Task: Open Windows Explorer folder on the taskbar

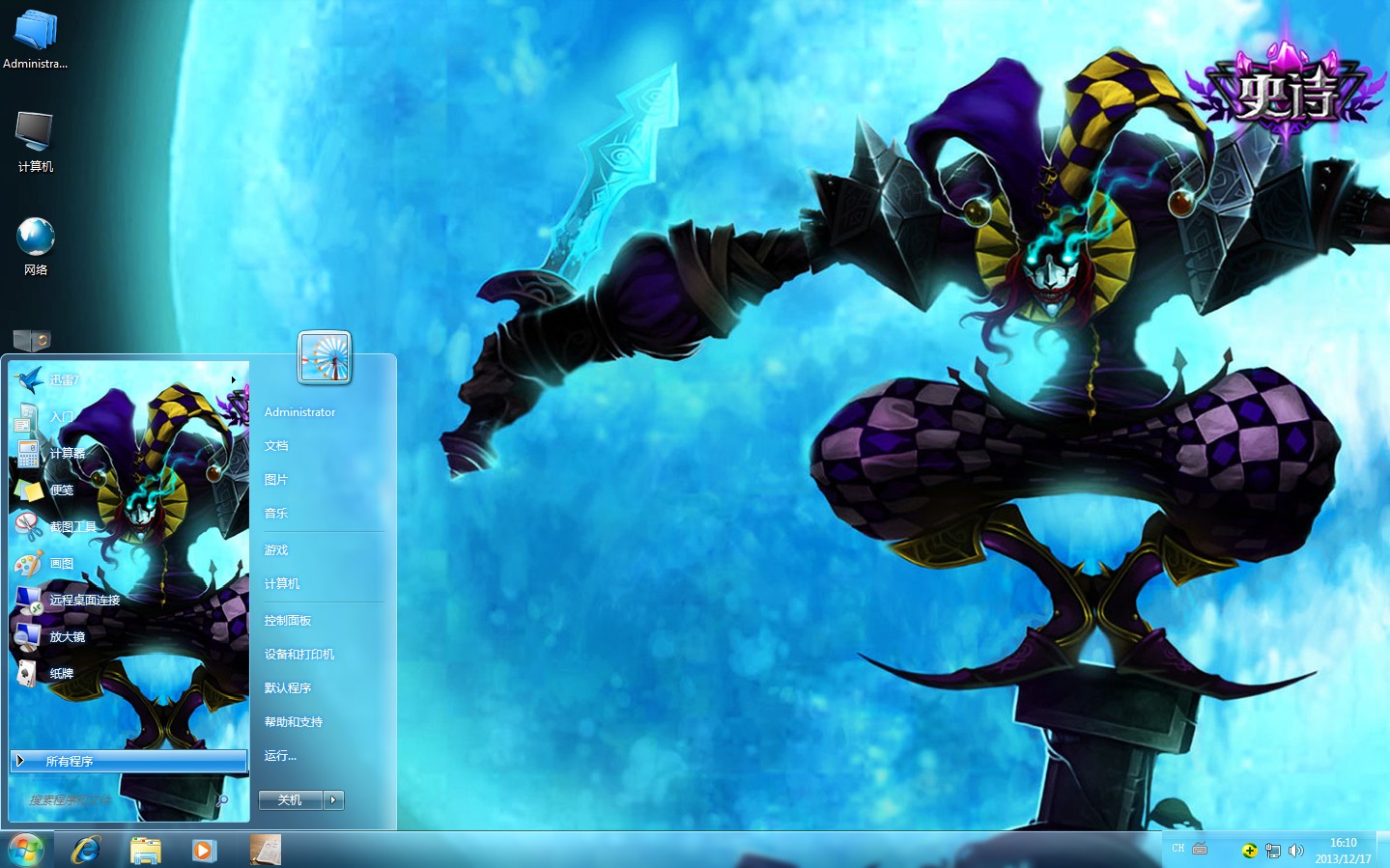Action: coord(145,851)
